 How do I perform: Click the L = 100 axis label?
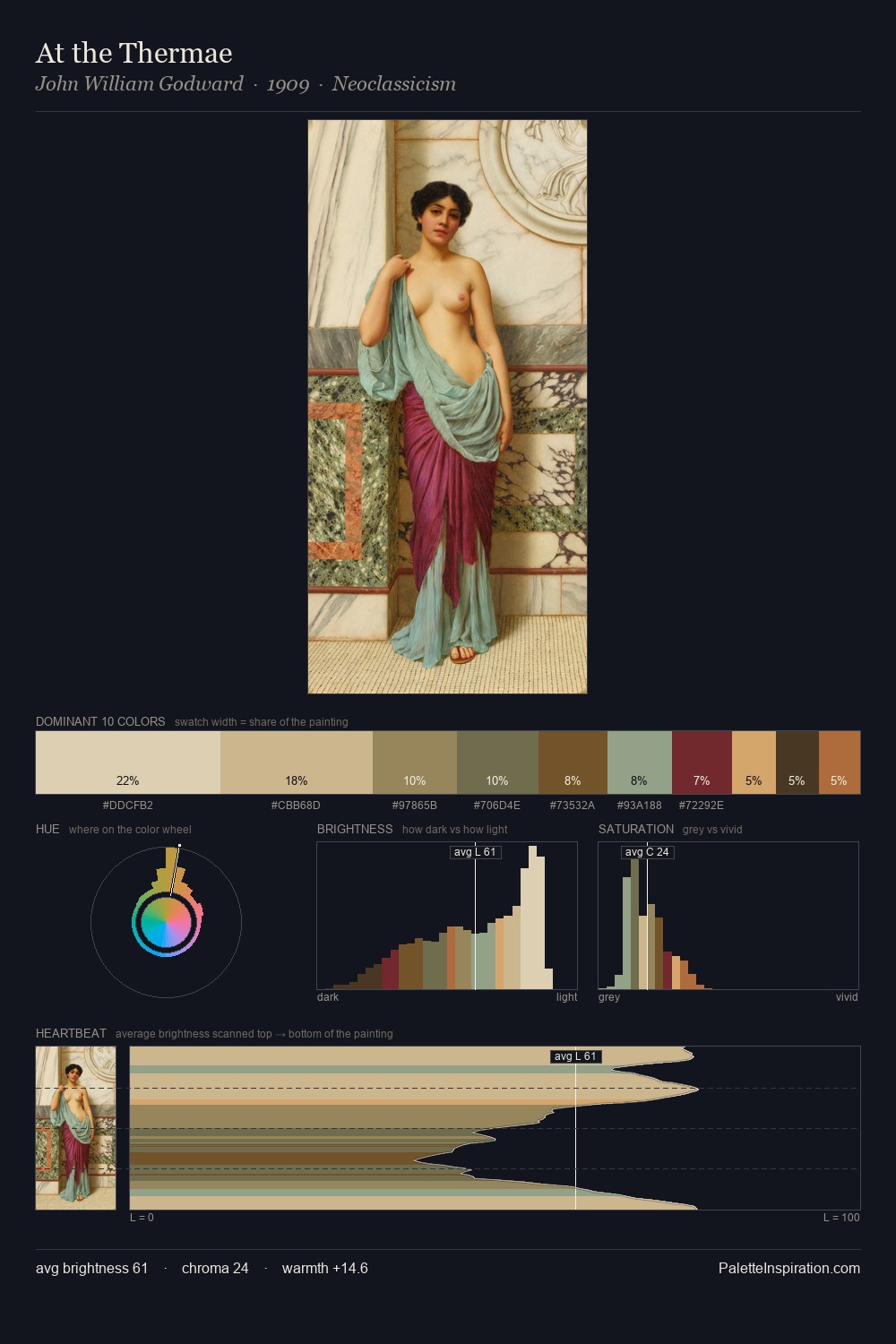(x=841, y=1218)
